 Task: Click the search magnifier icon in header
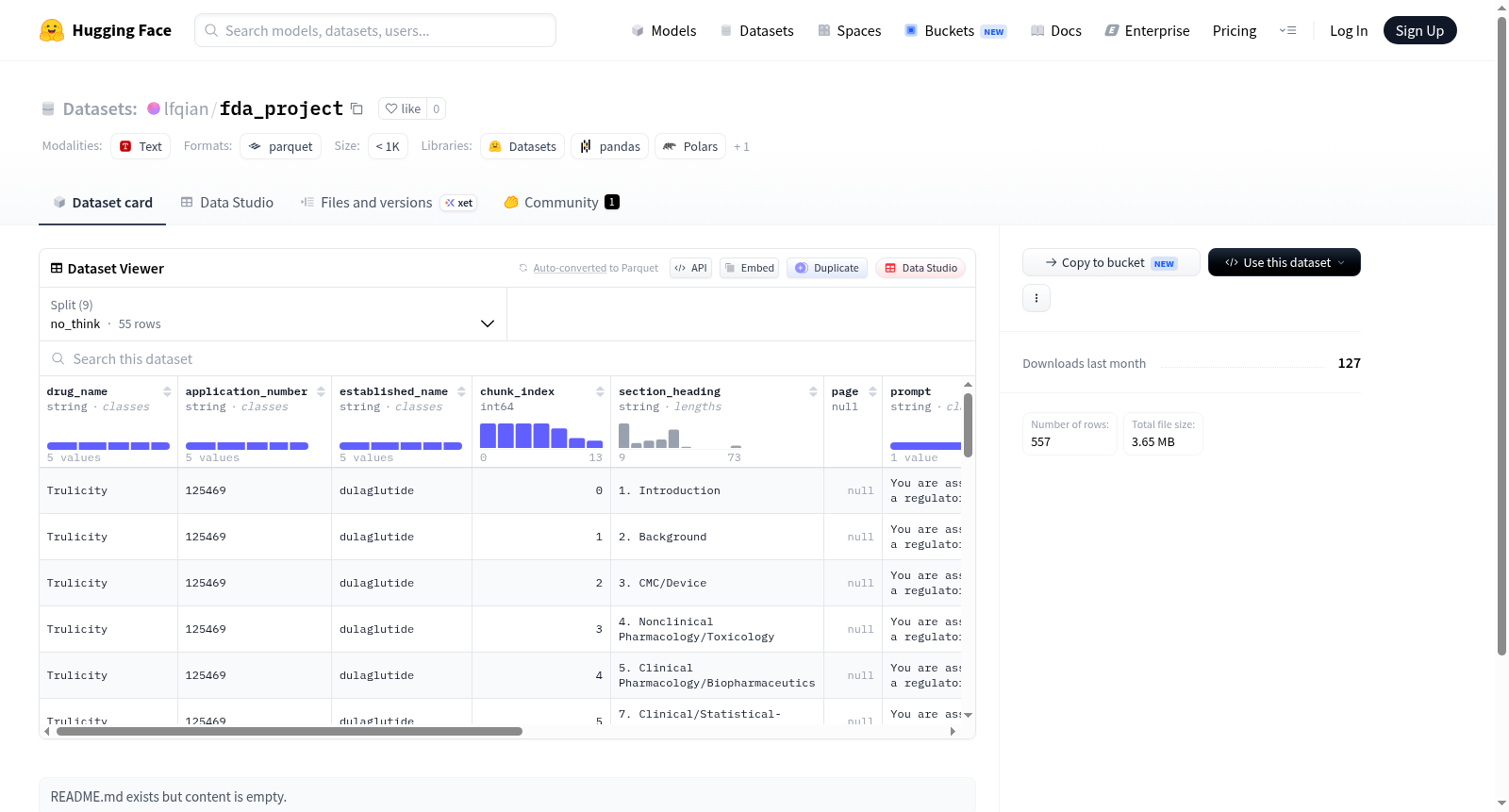click(x=211, y=30)
